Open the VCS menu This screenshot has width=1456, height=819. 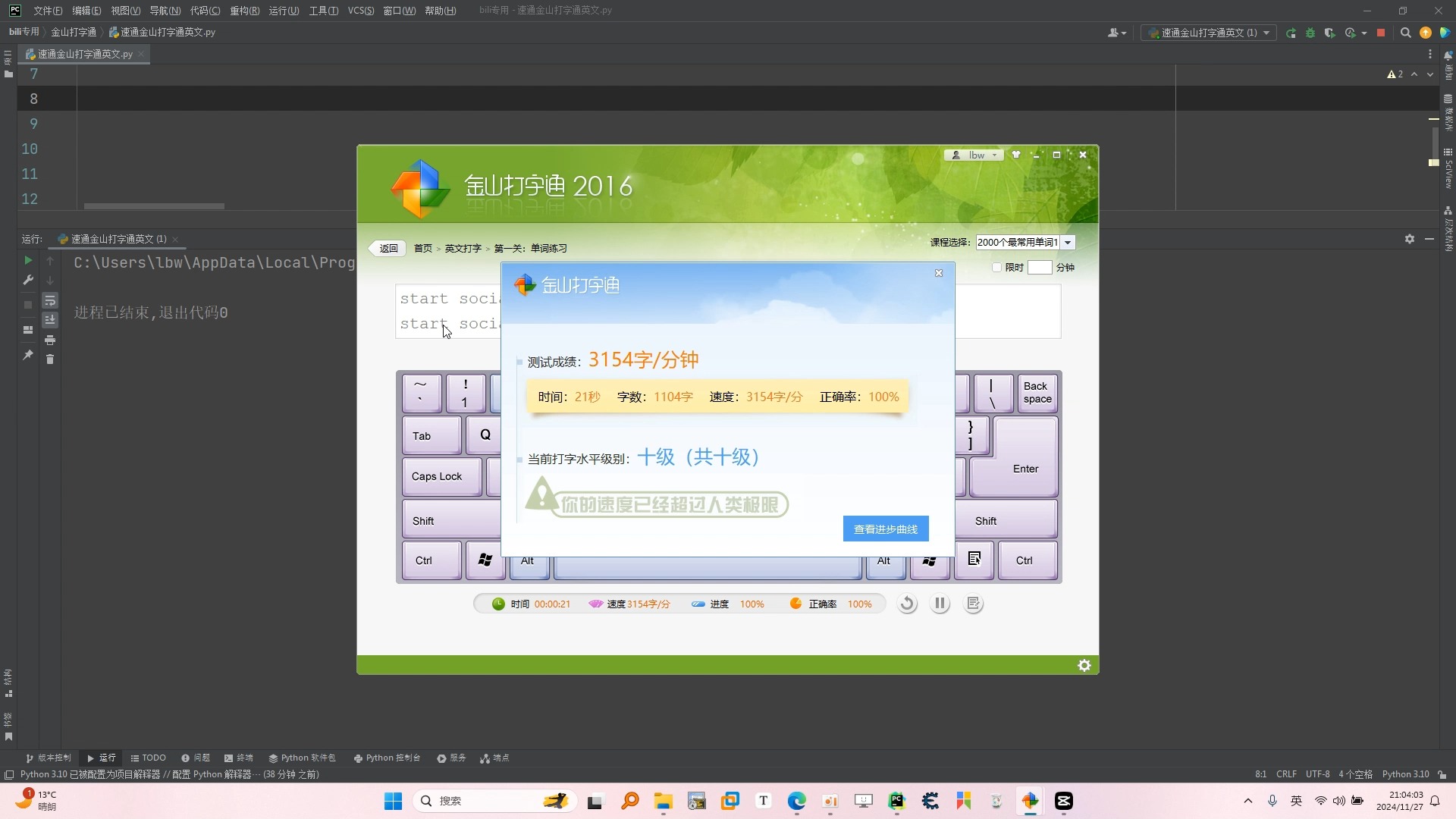pos(361,11)
